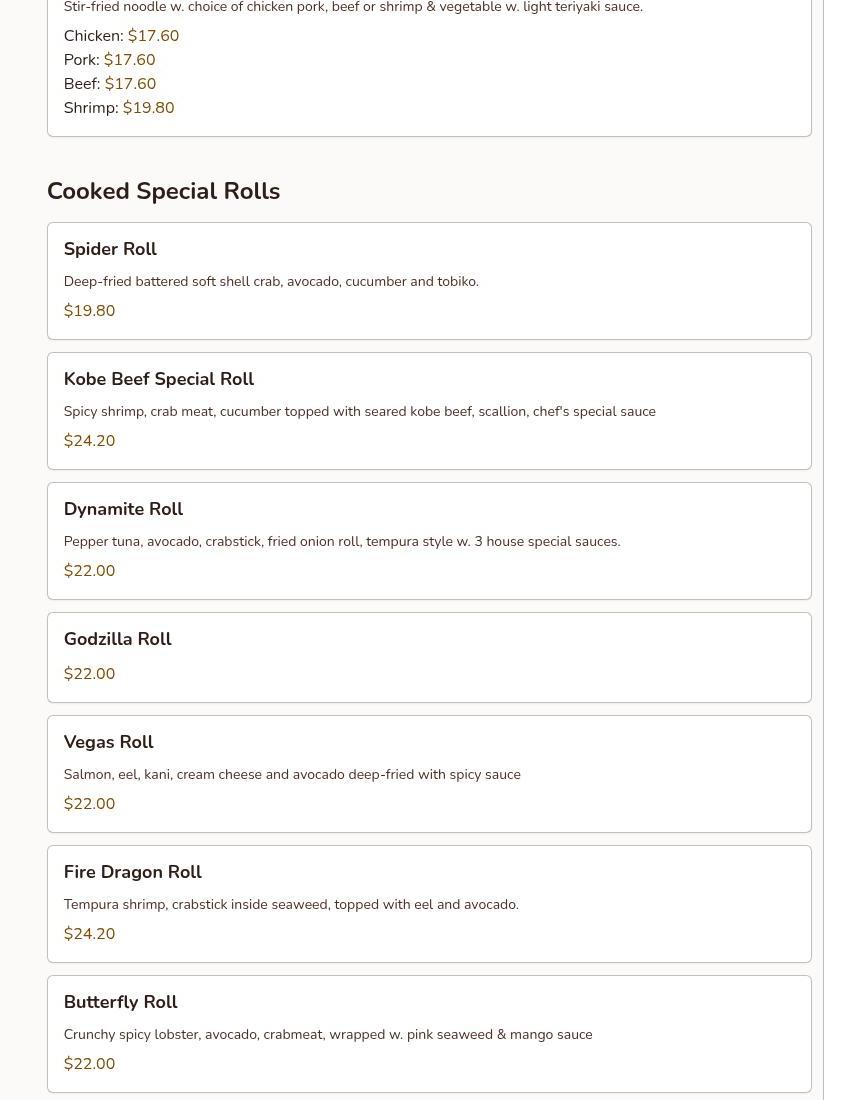844x1100 pixels.
Task: Click the Chicken $17.60 price option
Action: point(121,36)
